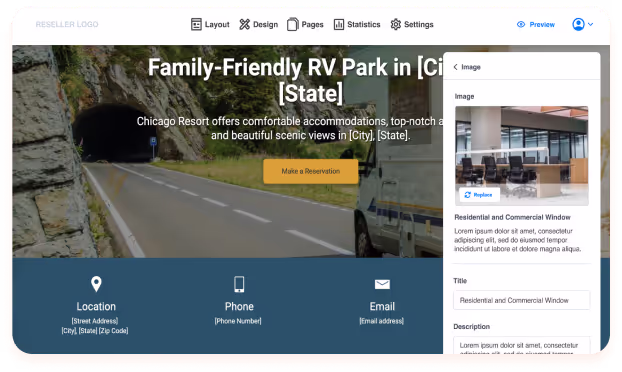The image size is (622, 372).
Task: Click the Design tools icon
Action: click(x=244, y=24)
